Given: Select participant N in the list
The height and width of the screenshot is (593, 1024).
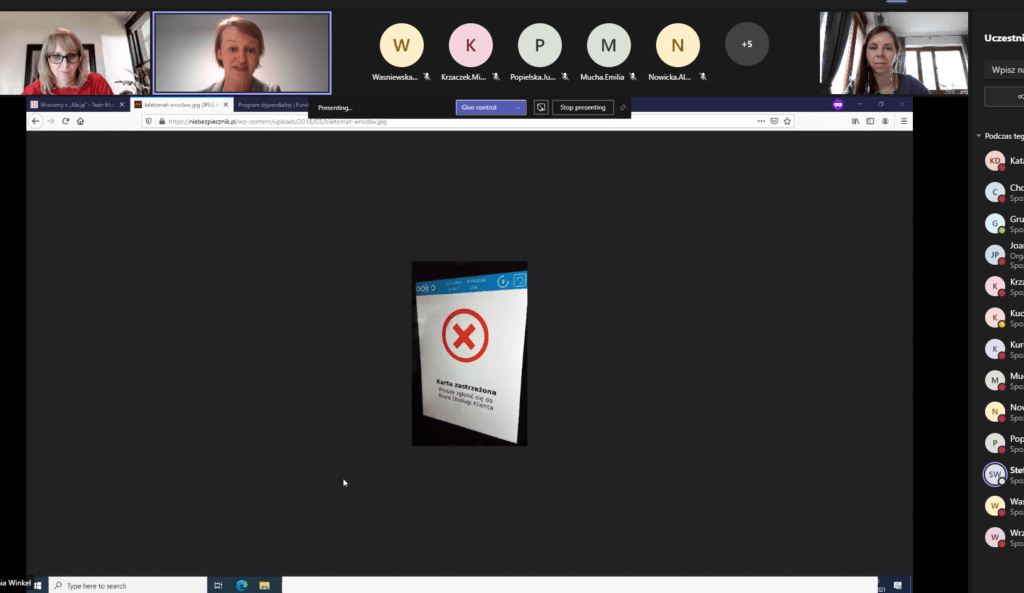Looking at the screenshot, I should click(995, 411).
